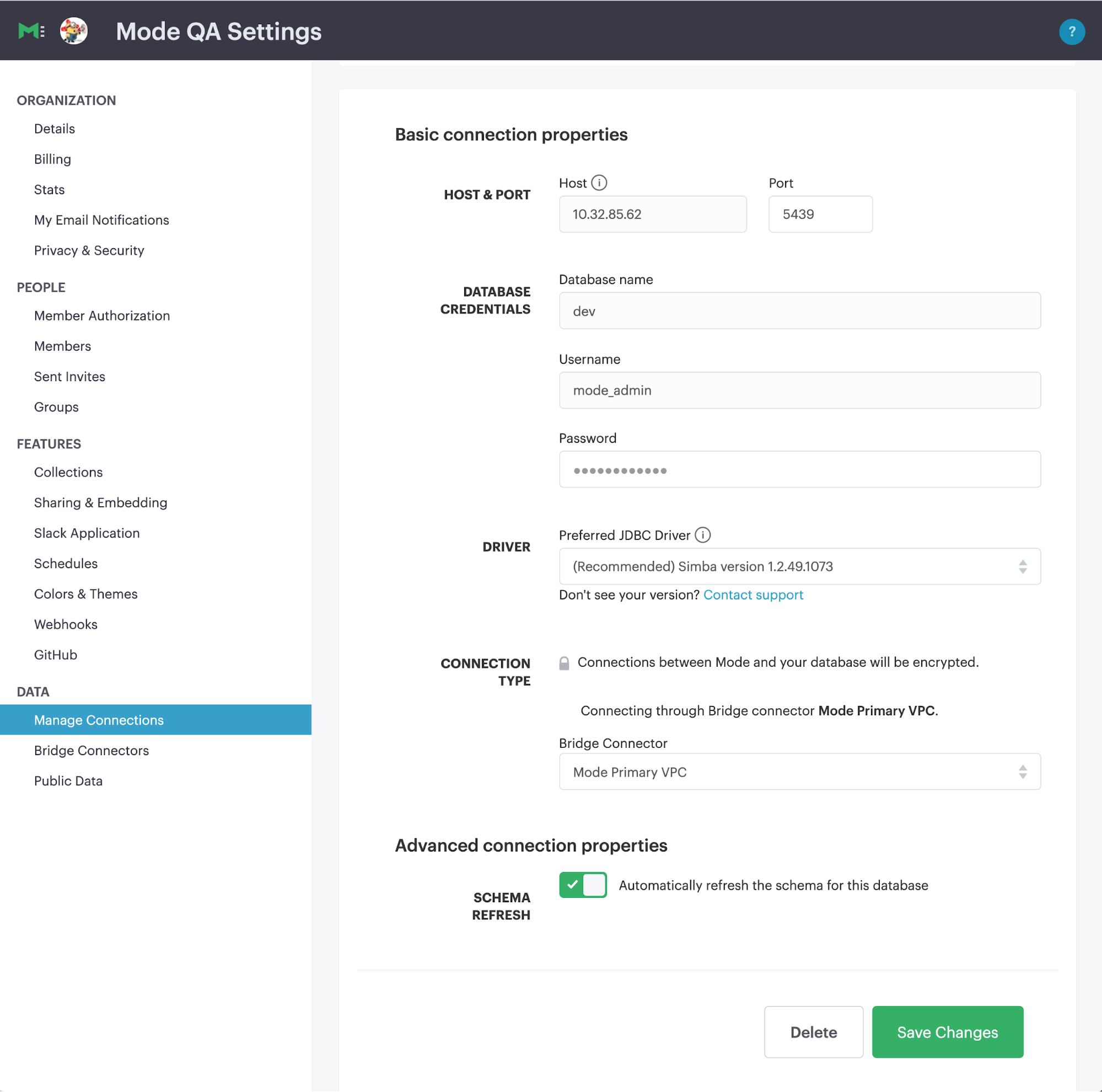Open the help question mark icon
The width and height of the screenshot is (1102, 1092).
click(1071, 31)
